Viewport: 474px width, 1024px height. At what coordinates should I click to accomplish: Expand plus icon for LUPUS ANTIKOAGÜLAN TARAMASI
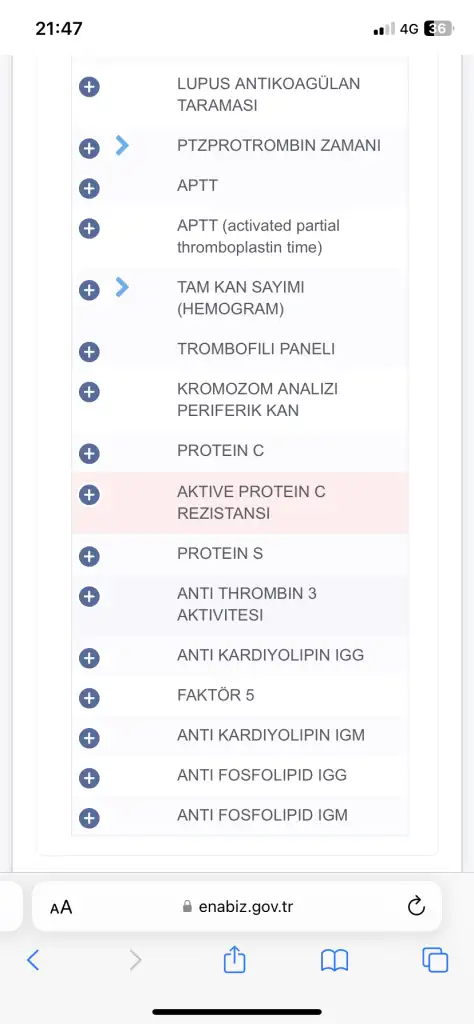click(89, 86)
